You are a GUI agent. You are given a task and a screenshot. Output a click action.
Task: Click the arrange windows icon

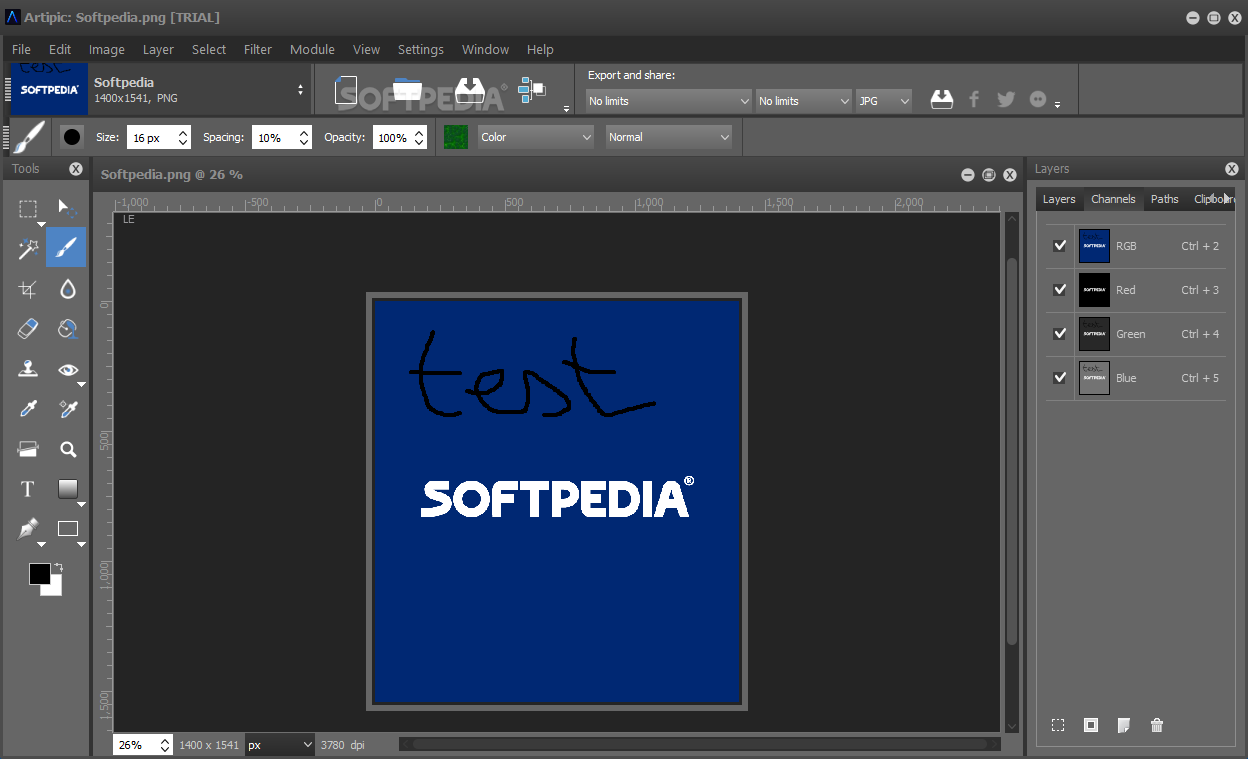tap(532, 89)
